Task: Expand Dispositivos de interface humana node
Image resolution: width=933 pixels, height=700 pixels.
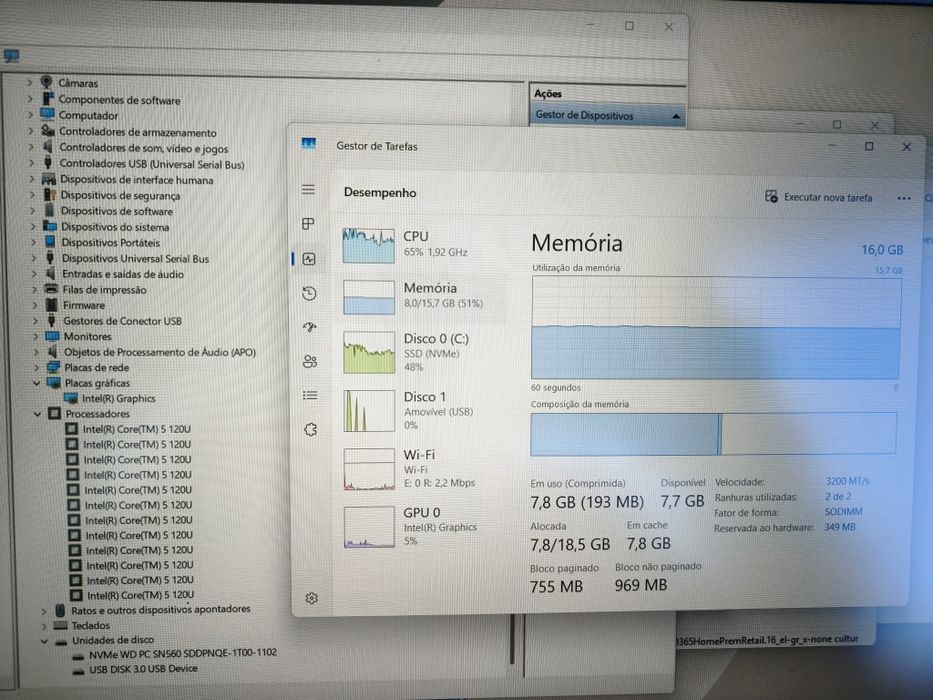Action: tap(32, 179)
